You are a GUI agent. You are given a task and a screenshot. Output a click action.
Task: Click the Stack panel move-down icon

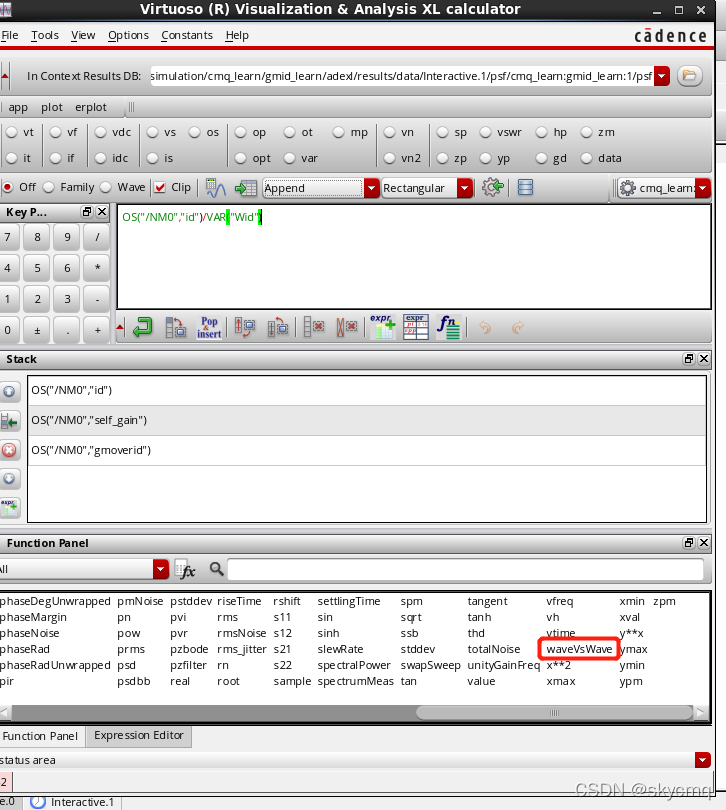[9, 478]
